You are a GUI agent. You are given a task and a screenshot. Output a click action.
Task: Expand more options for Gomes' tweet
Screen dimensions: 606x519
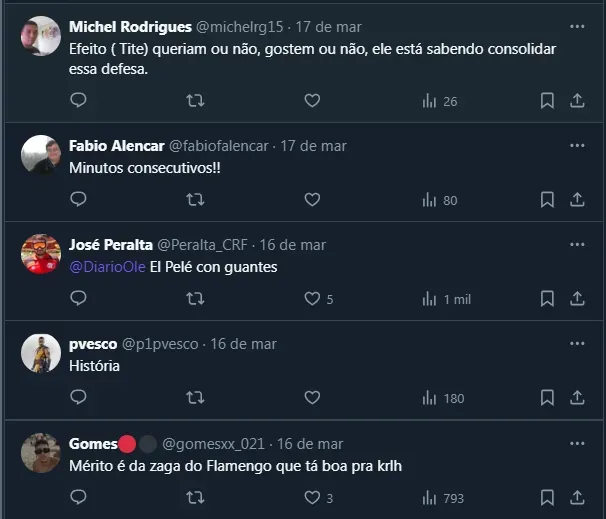point(577,443)
